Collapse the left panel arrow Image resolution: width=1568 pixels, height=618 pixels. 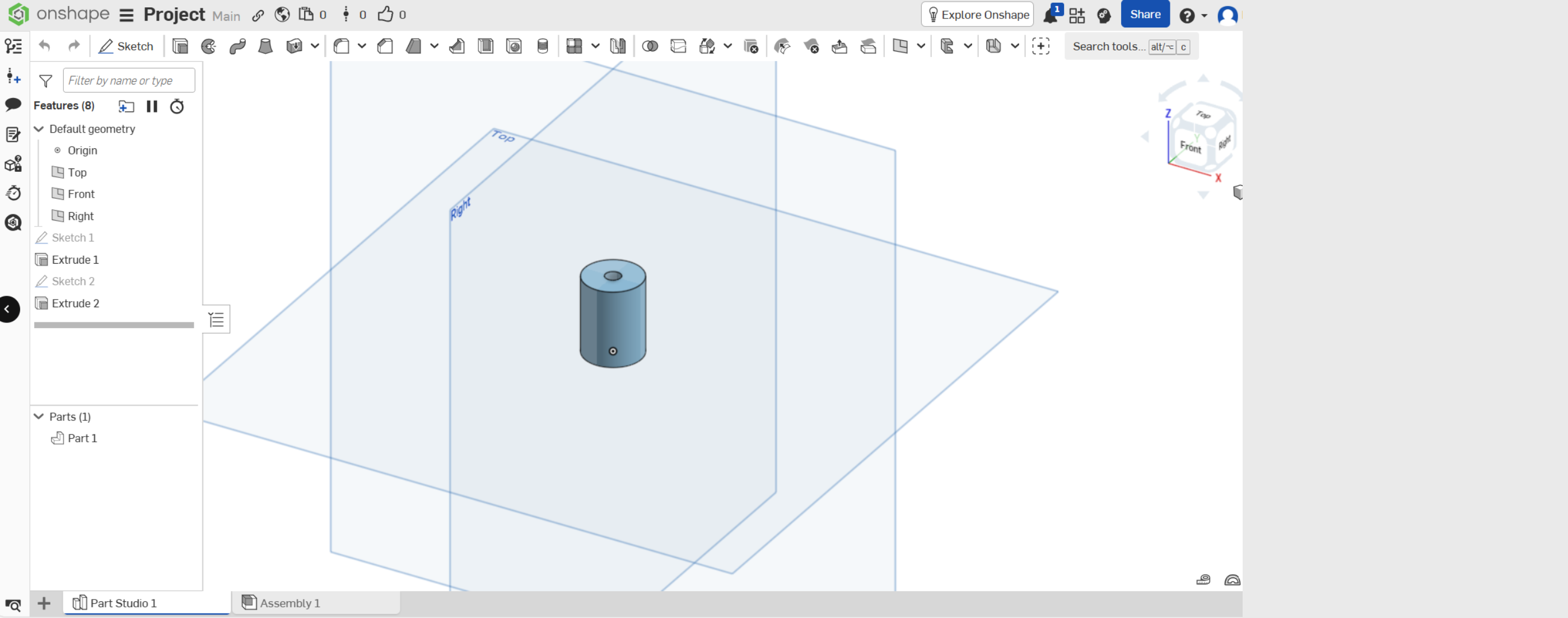pos(8,309)
